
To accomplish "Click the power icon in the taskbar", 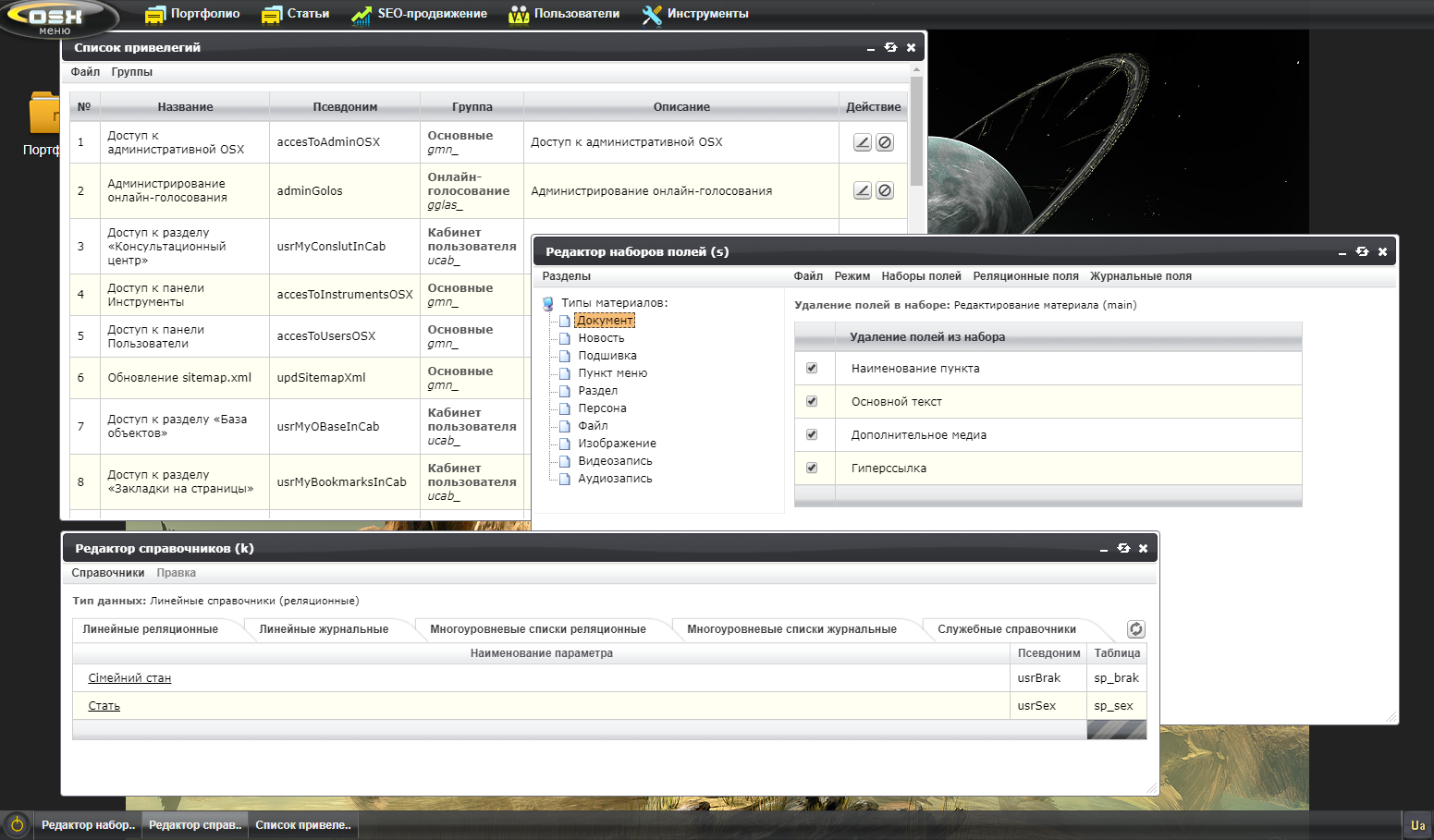I will click(17, 824).
